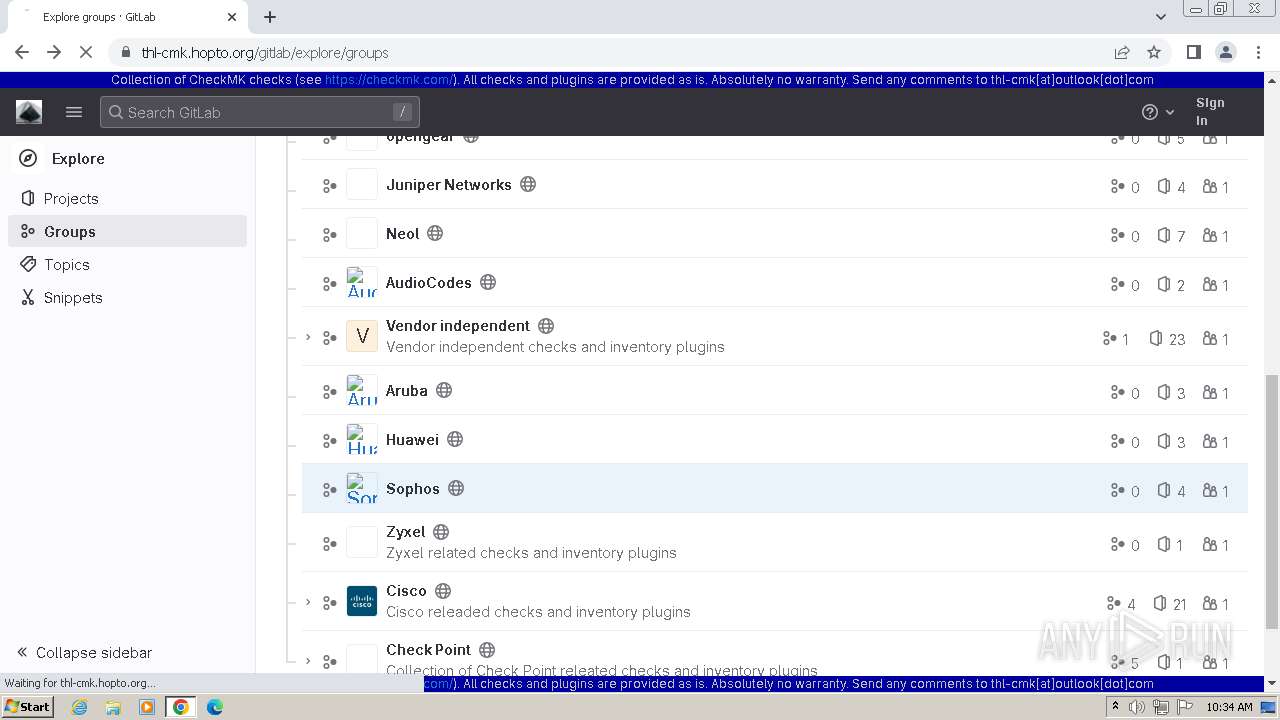Bookmark this page with the star
Screen dimensions: 1280x720
click(1154, 52)
